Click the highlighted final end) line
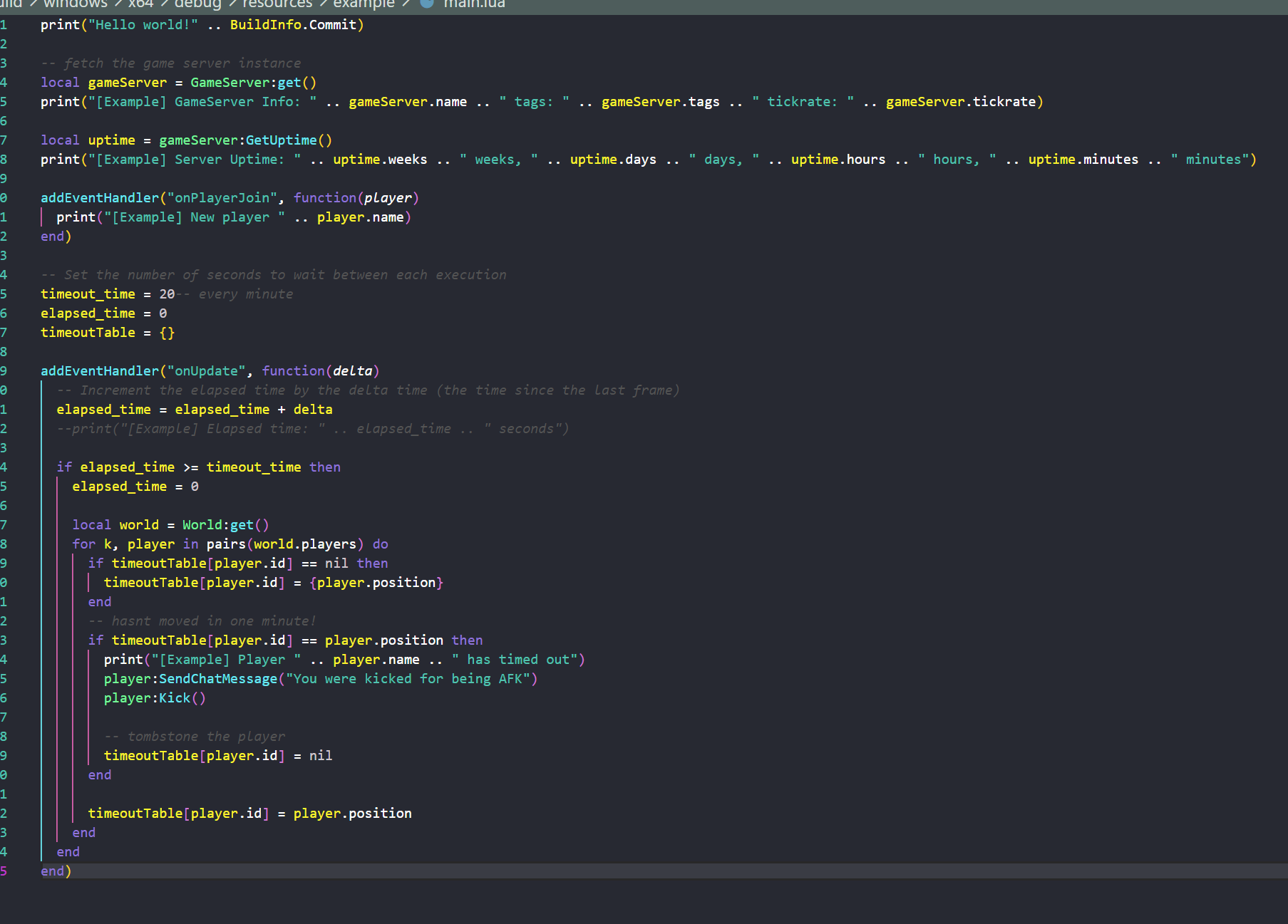The image size is (1288, 924). click(x=56, y=871)
